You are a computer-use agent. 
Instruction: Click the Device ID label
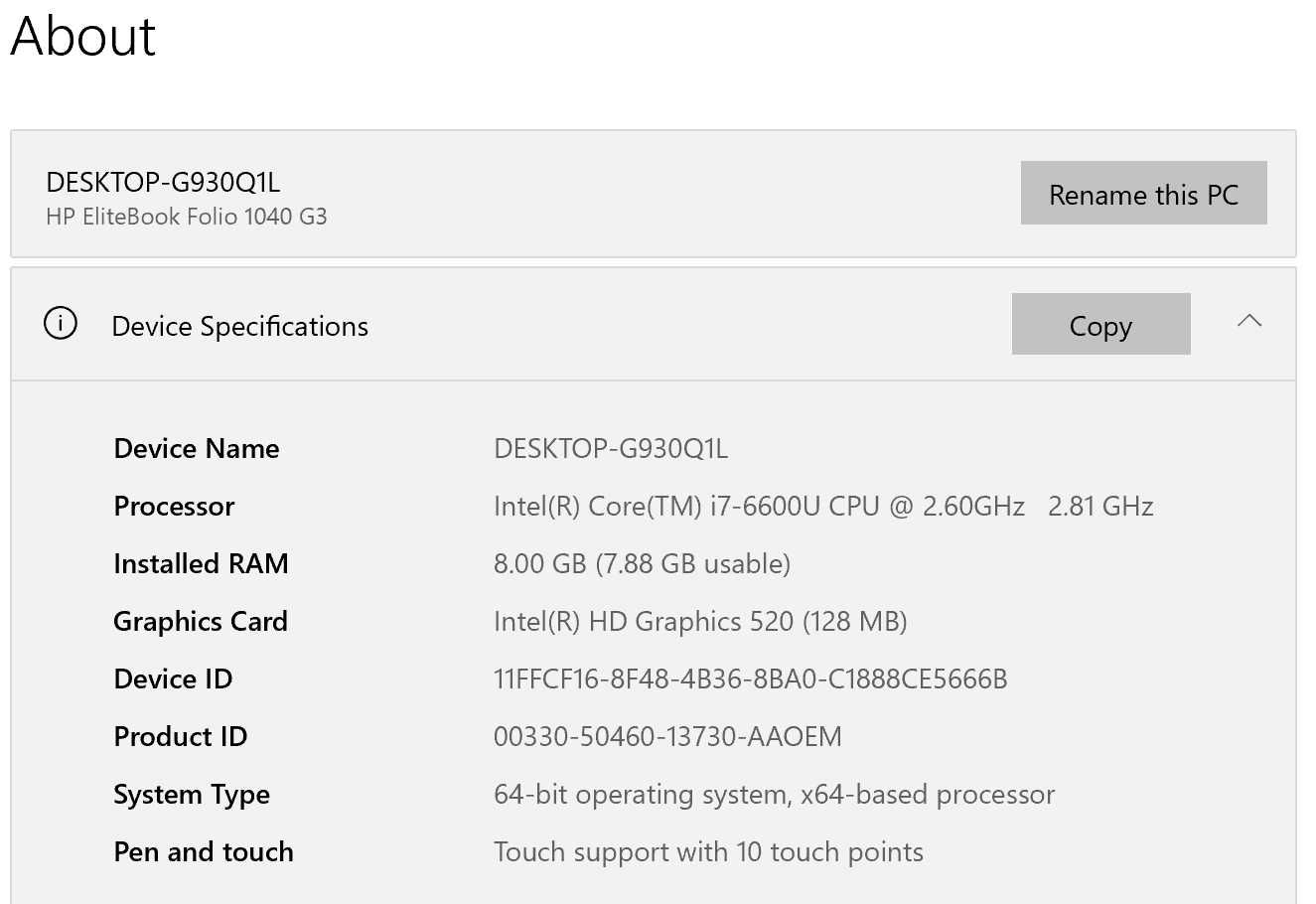[x=173, y=678]
